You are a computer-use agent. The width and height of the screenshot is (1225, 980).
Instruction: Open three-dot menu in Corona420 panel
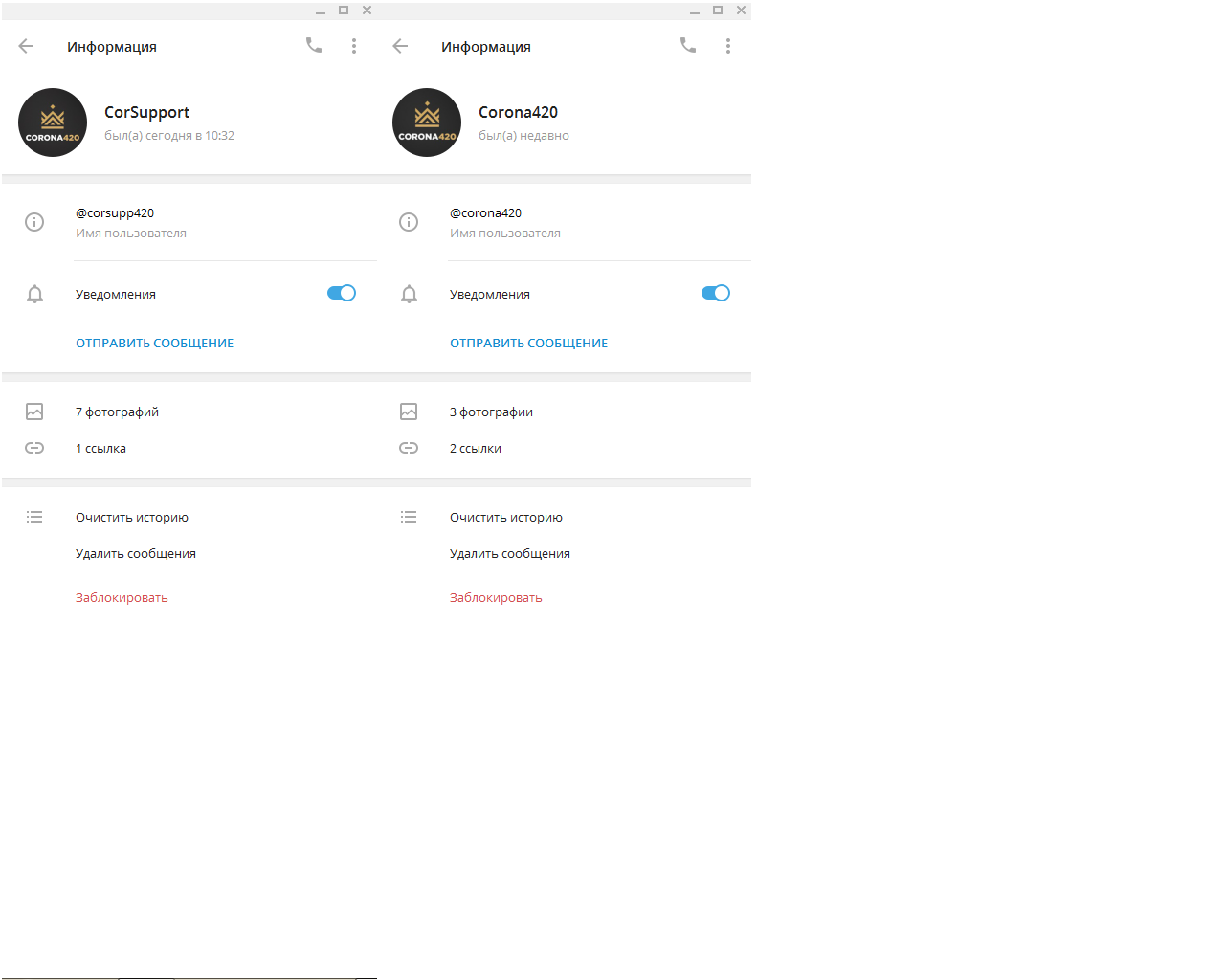(x=728, y=46)
